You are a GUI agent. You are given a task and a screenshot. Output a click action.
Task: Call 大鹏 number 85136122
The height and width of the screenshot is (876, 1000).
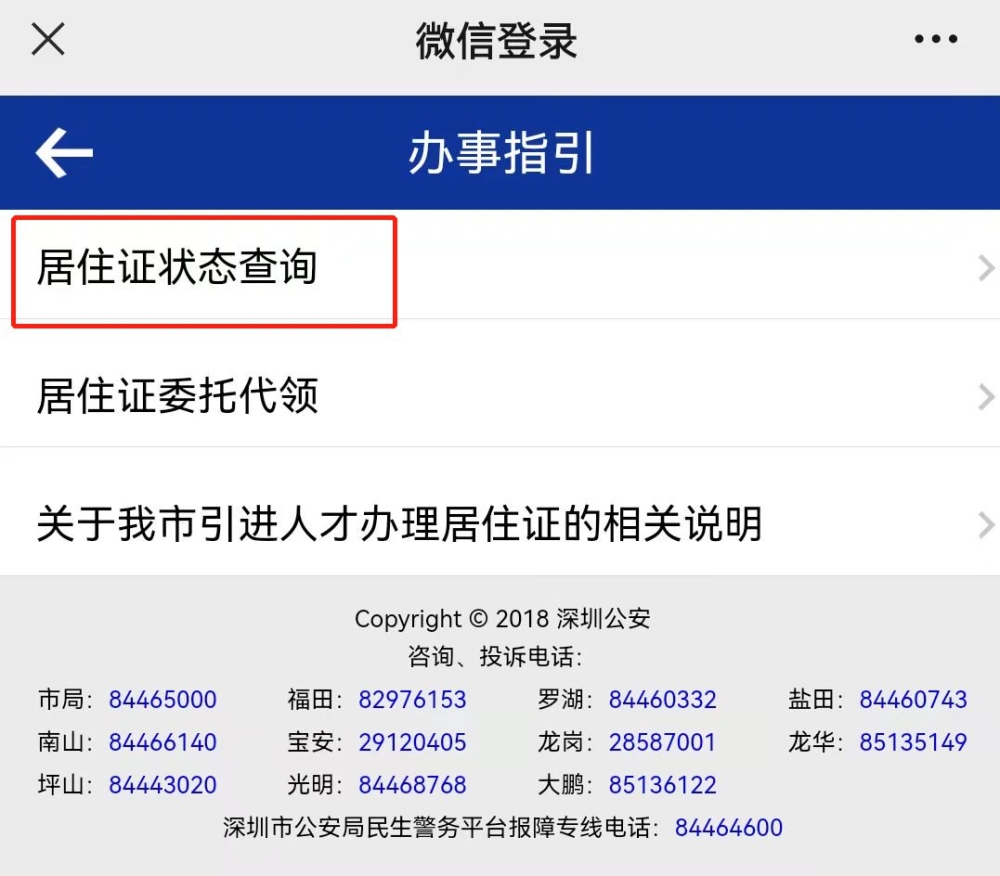tap(662, 785)
